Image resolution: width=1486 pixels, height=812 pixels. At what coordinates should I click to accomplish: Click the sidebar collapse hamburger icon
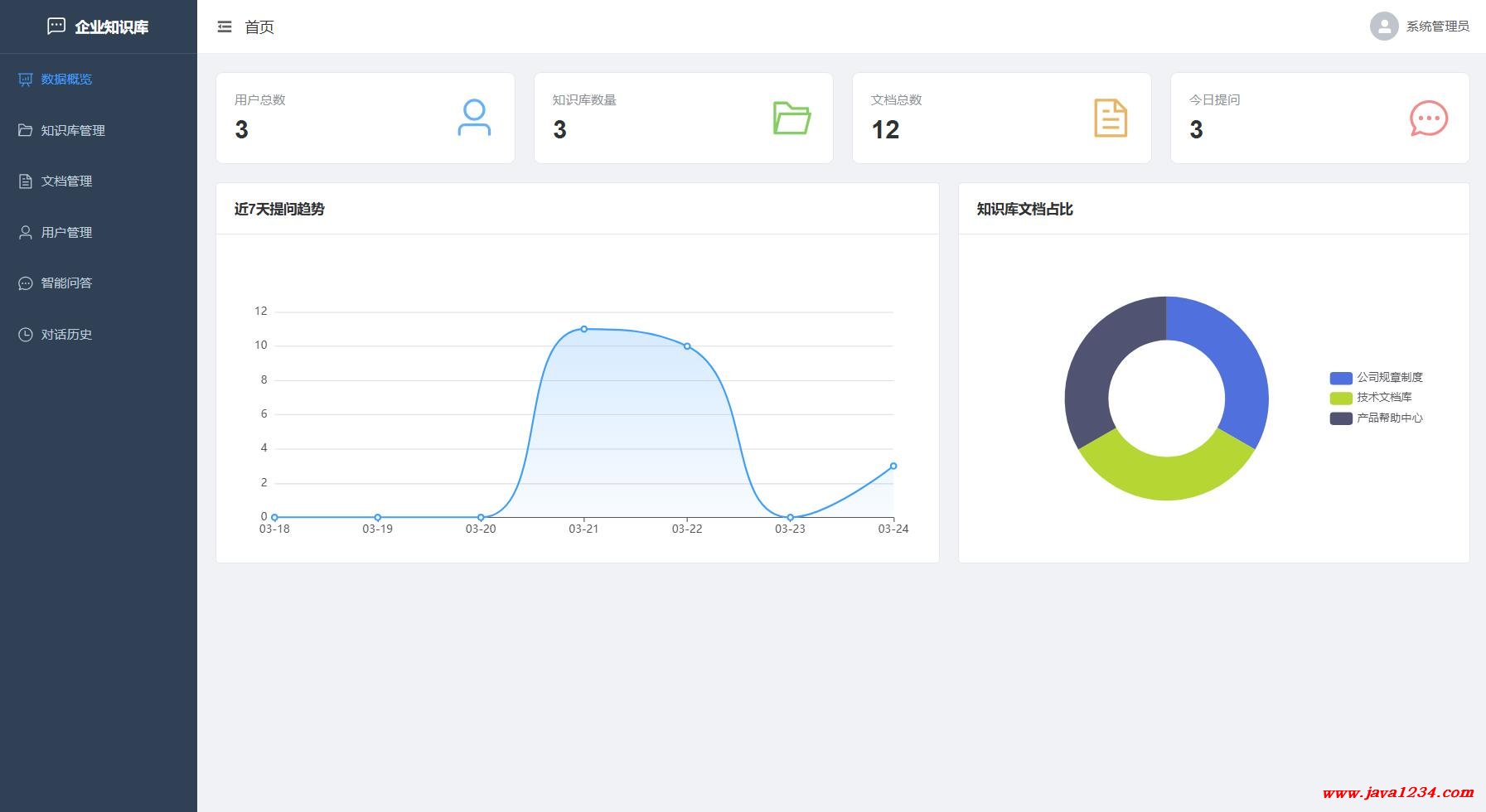[x=225, y=27]
